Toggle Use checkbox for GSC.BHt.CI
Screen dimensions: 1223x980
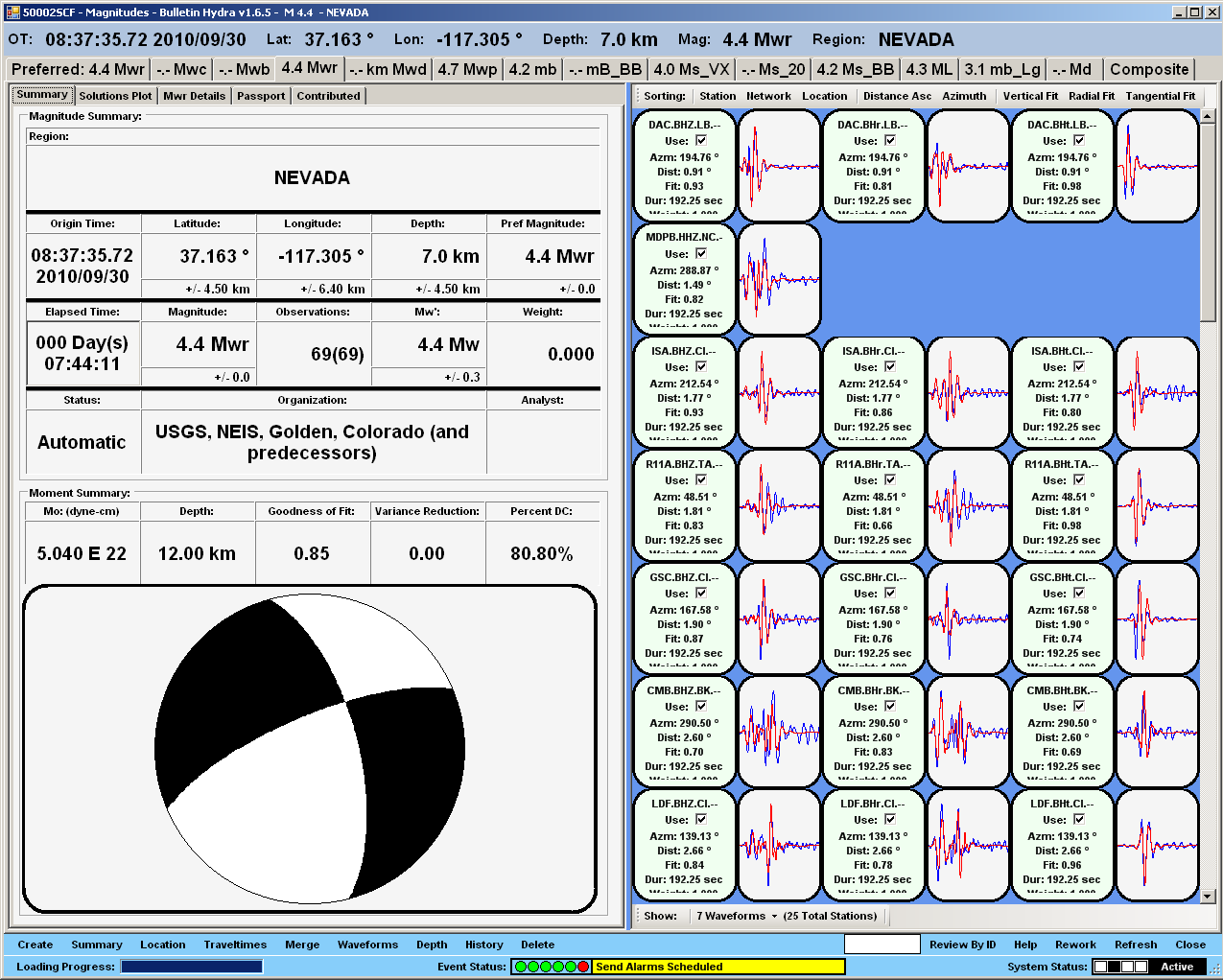click(1079, 594)
